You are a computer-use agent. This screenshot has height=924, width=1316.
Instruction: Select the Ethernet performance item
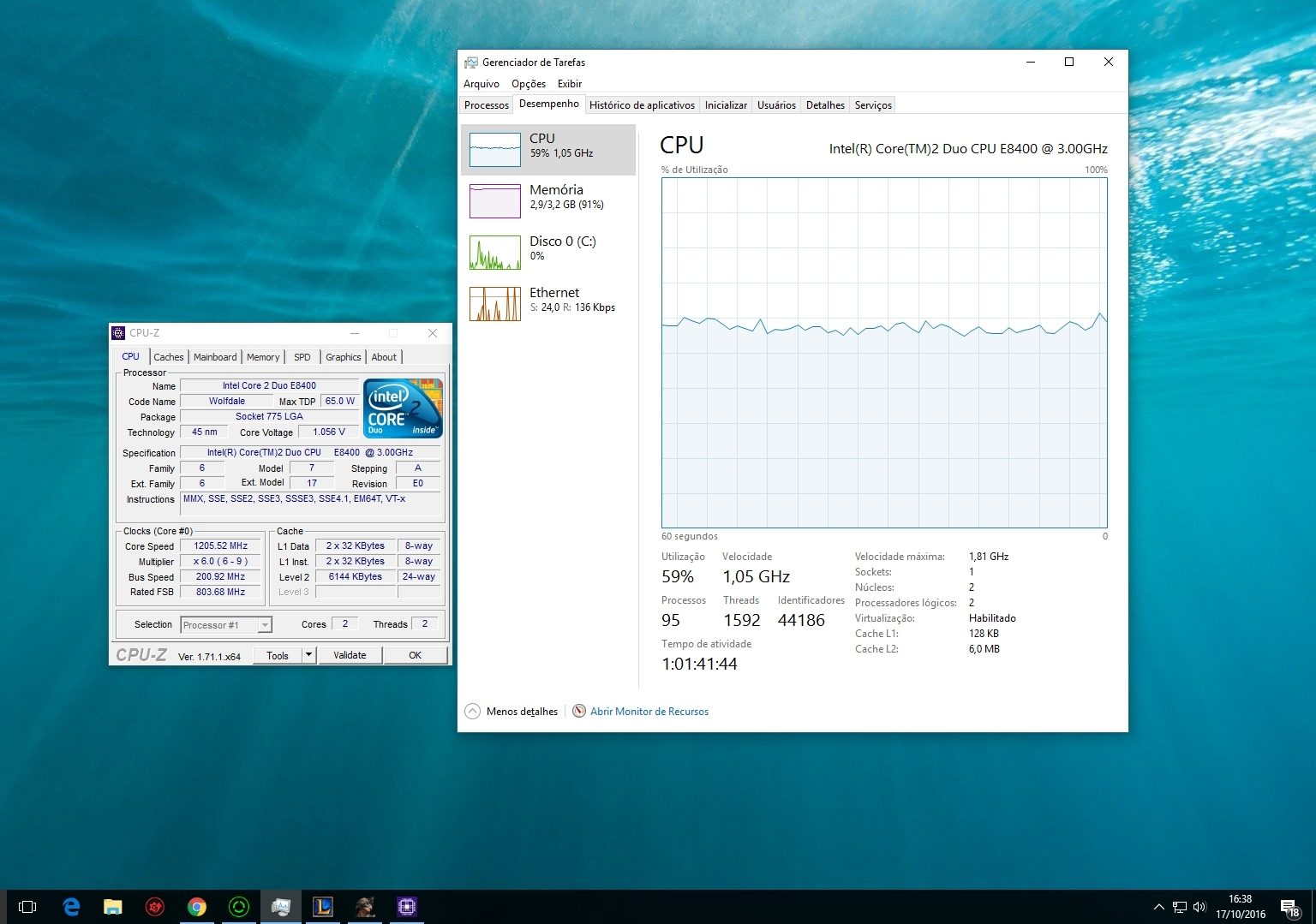click(x=548, y=304)
